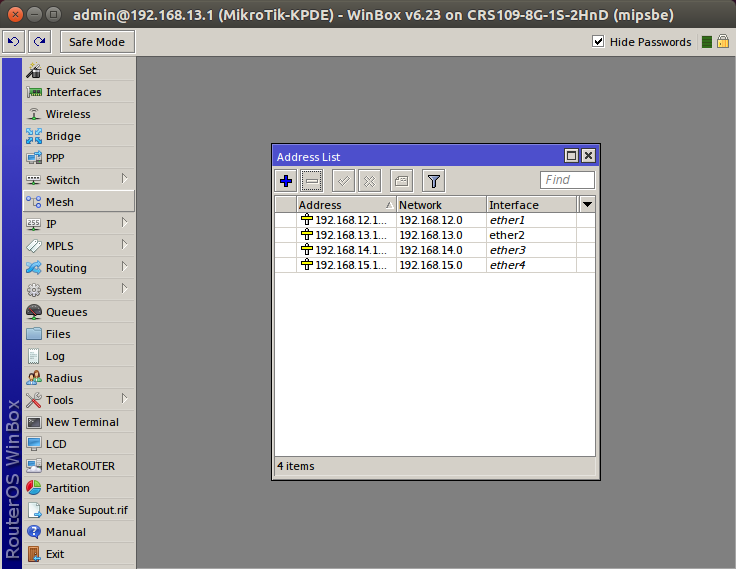
Task: Sort by the Network column header
Action: 441,205
